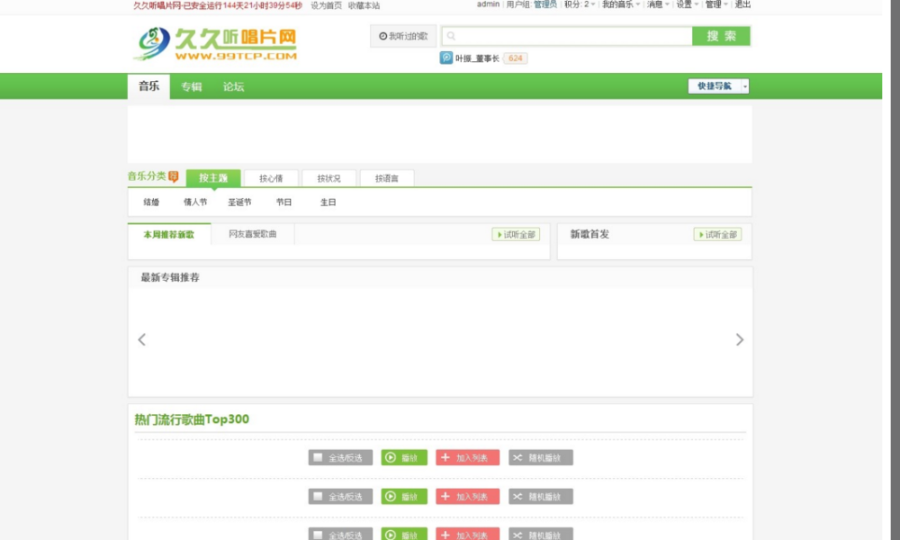900x540 pixels.
Task: Click the 久久听唱片网 site logo
Action: (216, 43)
